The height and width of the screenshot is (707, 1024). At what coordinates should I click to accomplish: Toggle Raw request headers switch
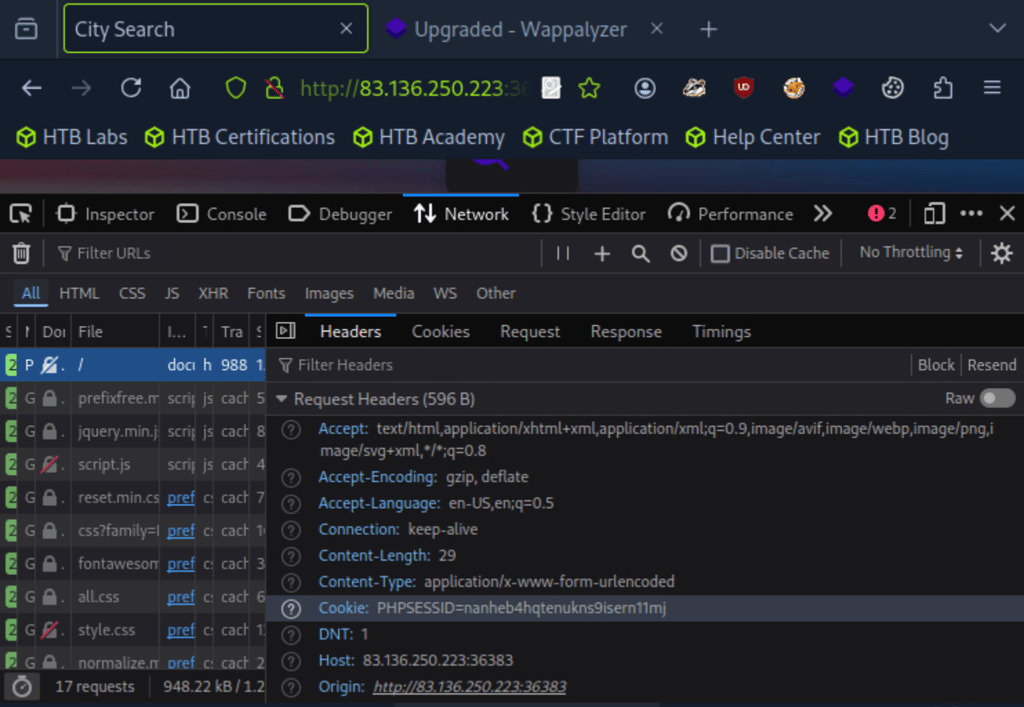(996, 398)
